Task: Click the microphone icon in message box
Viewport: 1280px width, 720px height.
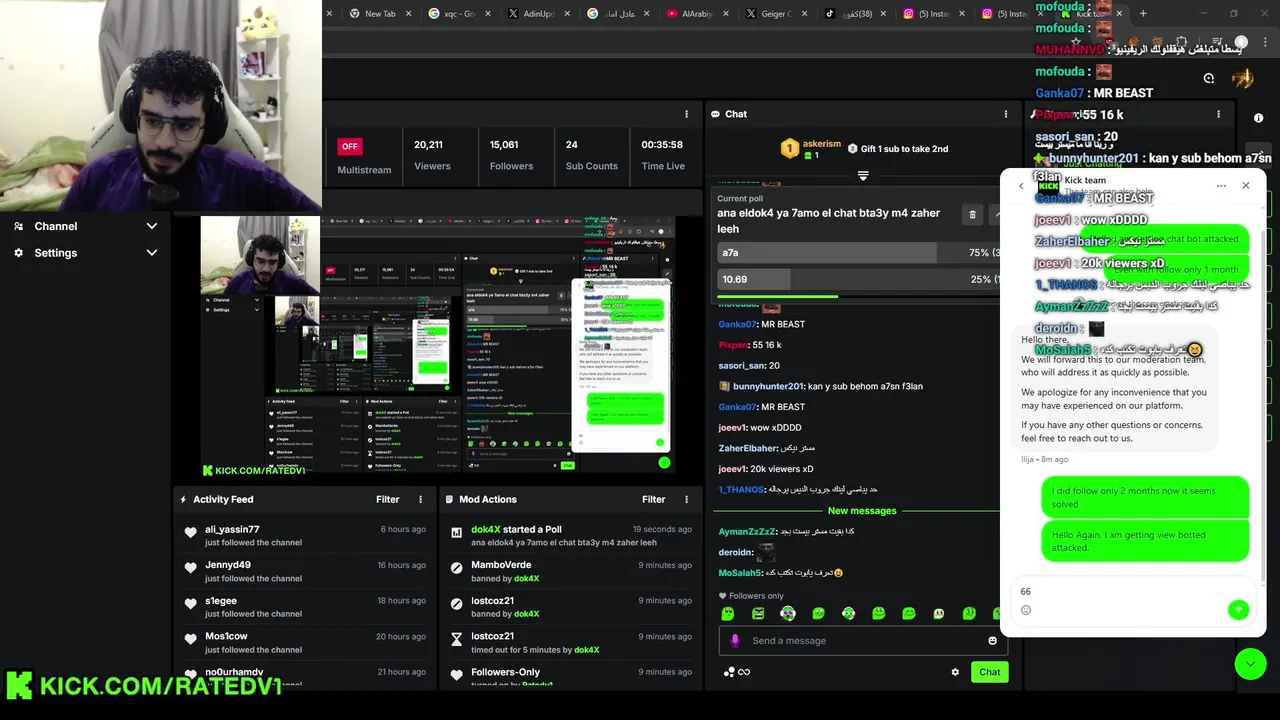Action: [x=735, y=640]
